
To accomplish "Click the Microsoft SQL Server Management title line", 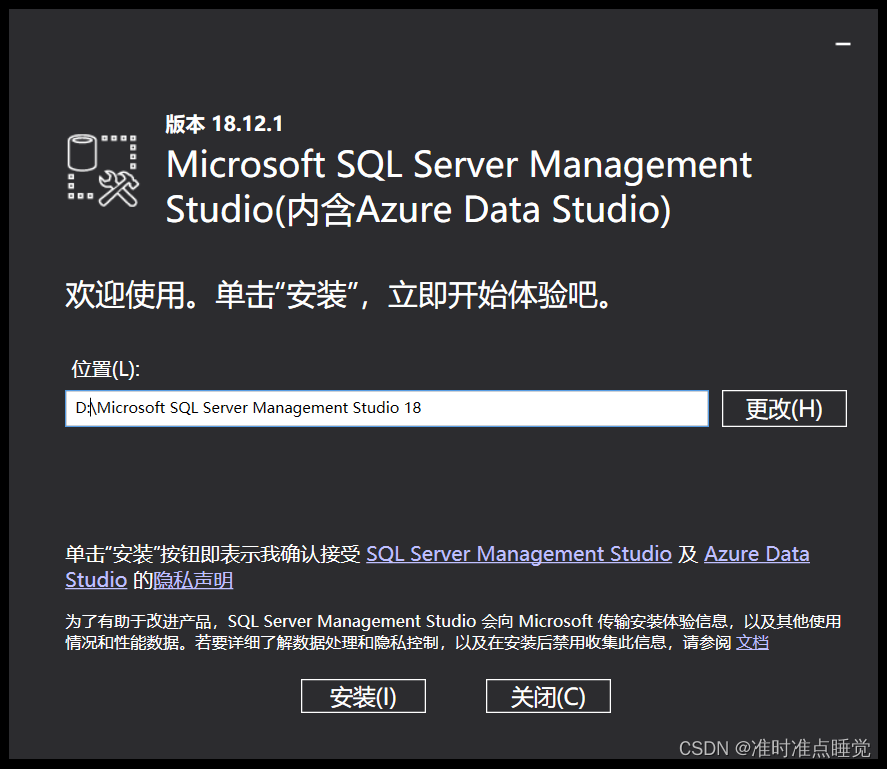I will click(x=458, y=164).
